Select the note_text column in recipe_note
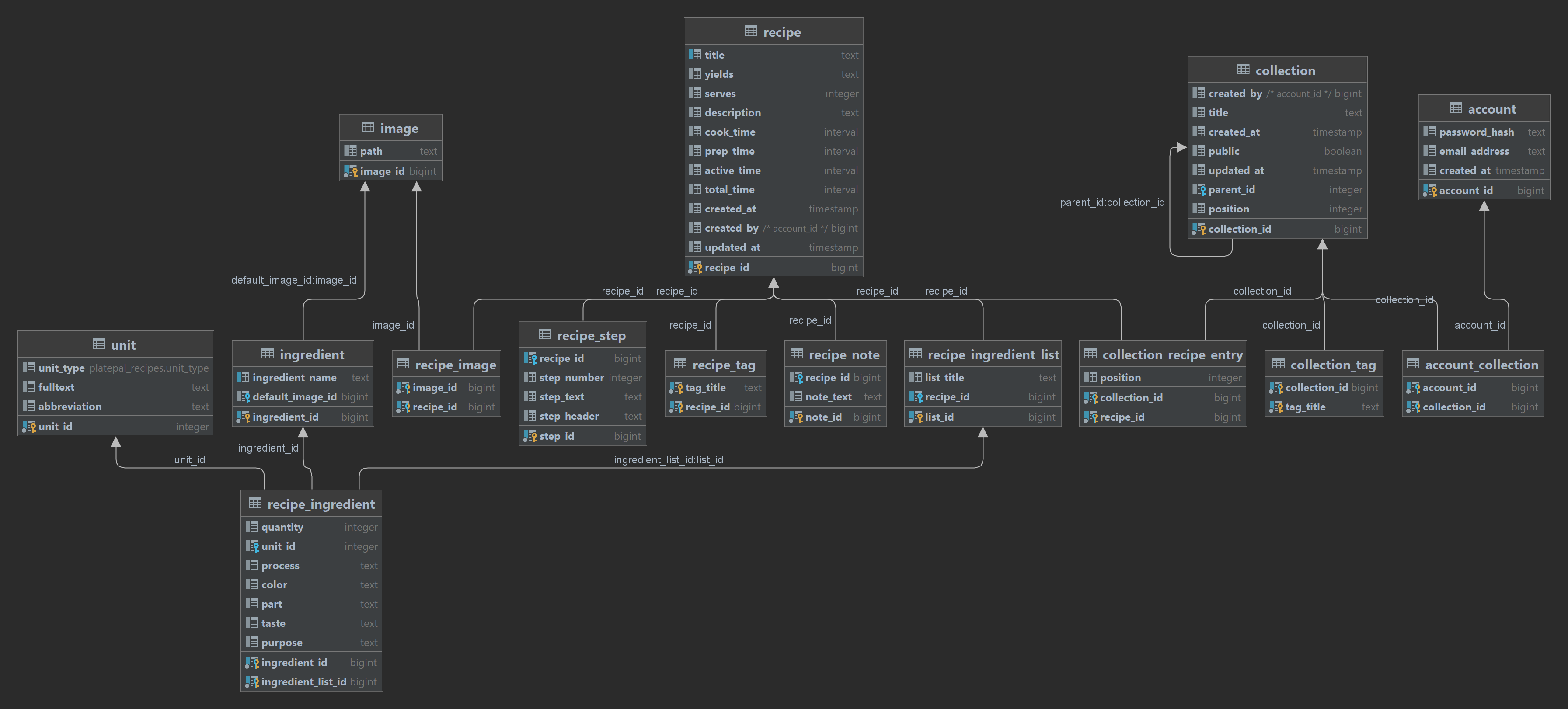The width and height of the screenshot is (1568, 709). click(x=835, y=397)
